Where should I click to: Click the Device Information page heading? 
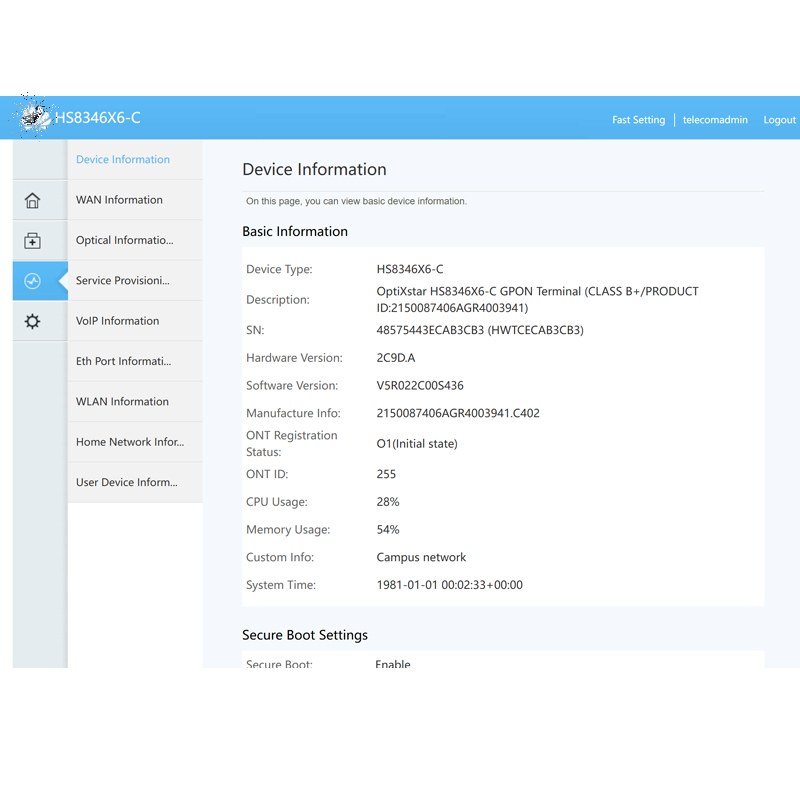coord(314,170)
